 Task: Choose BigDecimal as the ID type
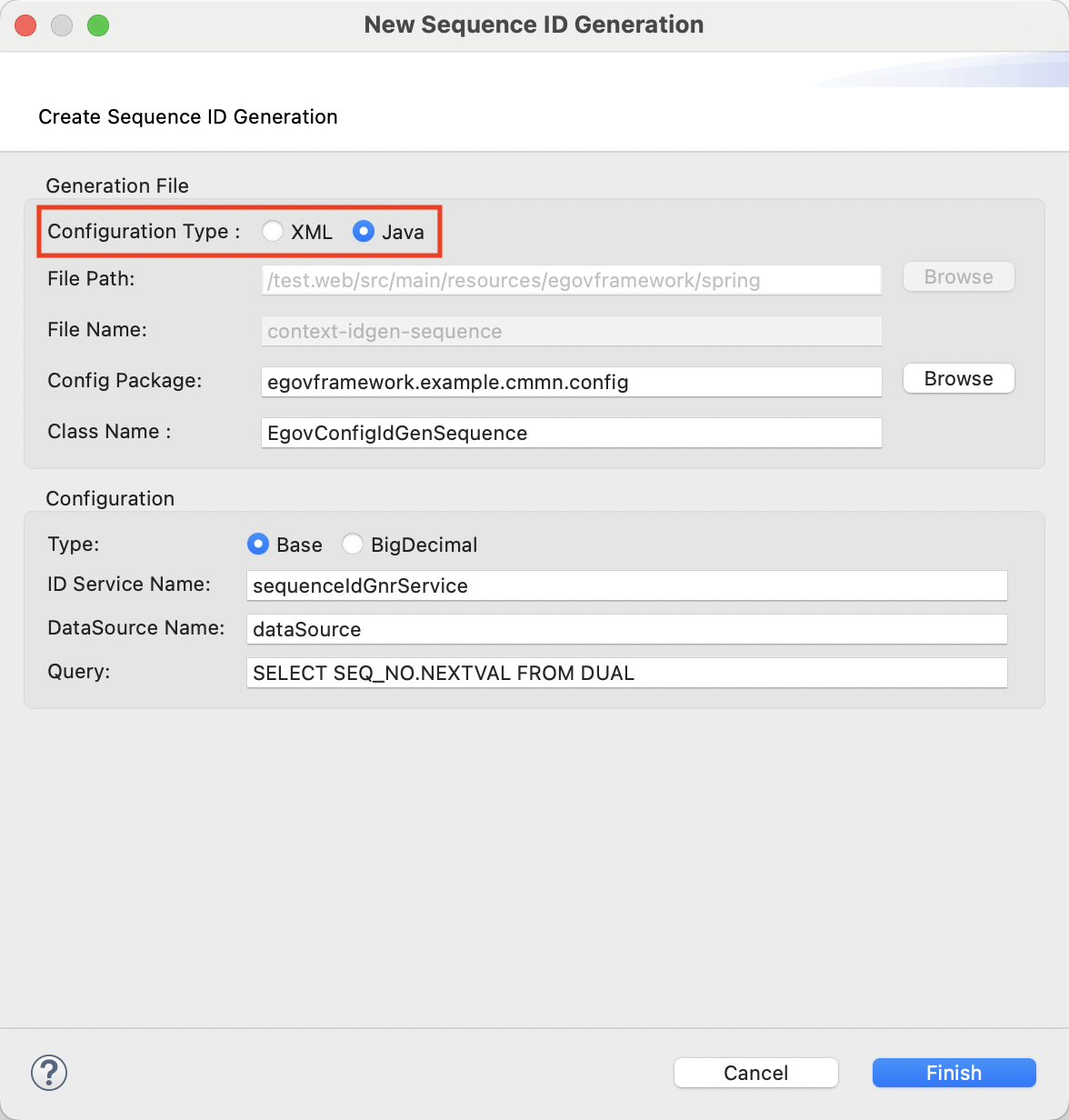point(353,545)
